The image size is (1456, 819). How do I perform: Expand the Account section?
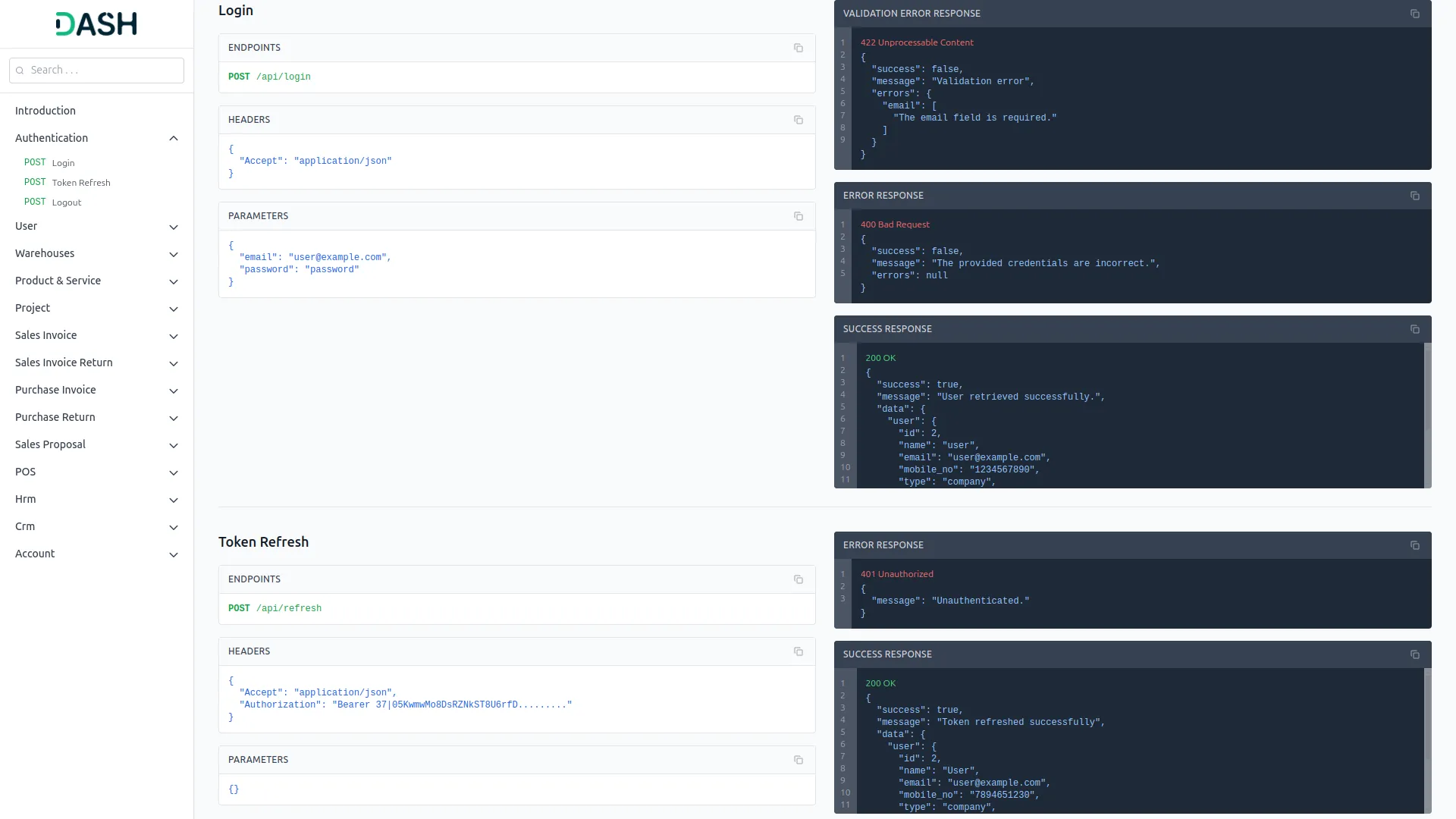[x=96, y=554]
